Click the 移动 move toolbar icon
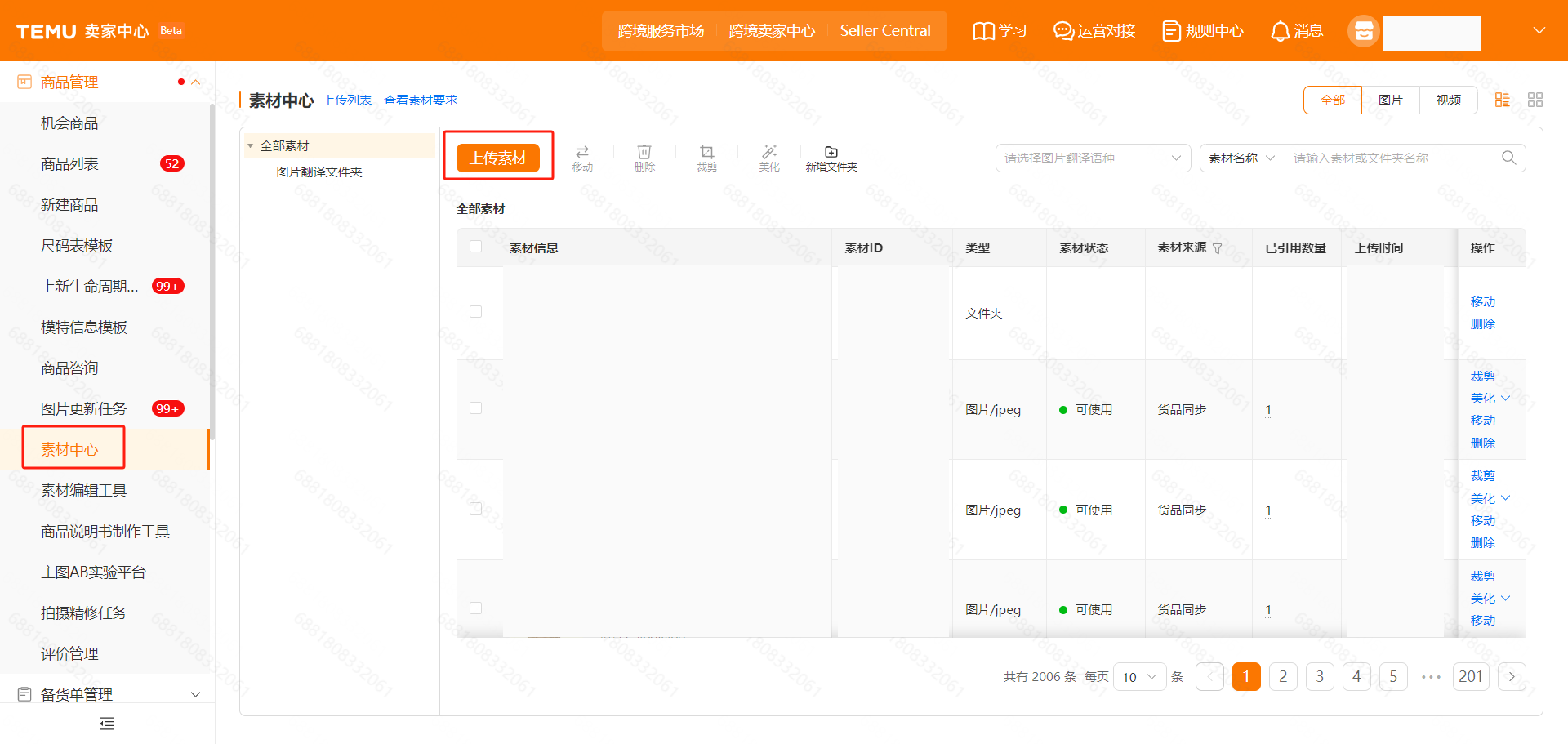The width and height of the screenshot is (1568, 744). point(582,153)
